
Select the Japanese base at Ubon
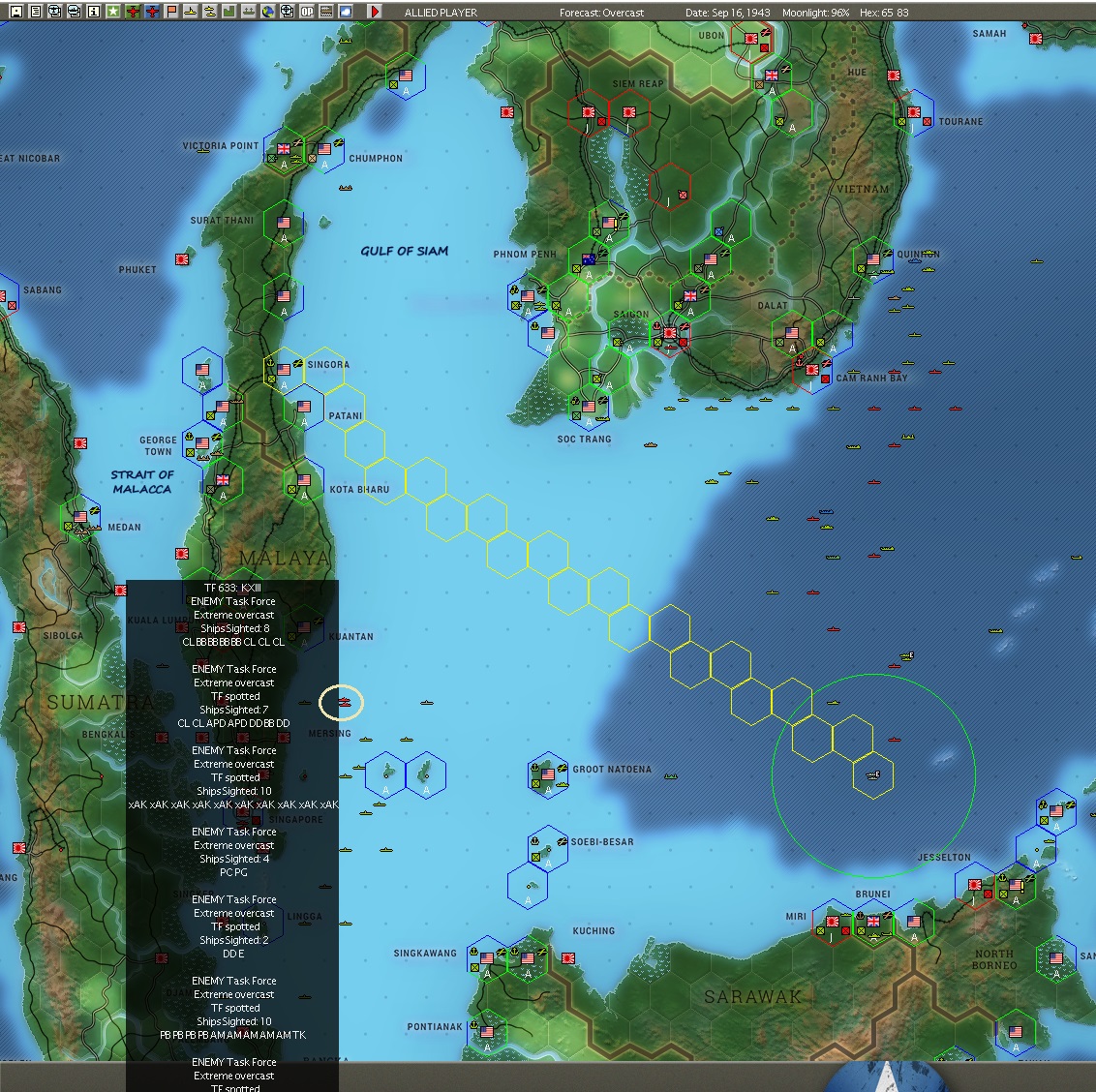click(750, 39)
